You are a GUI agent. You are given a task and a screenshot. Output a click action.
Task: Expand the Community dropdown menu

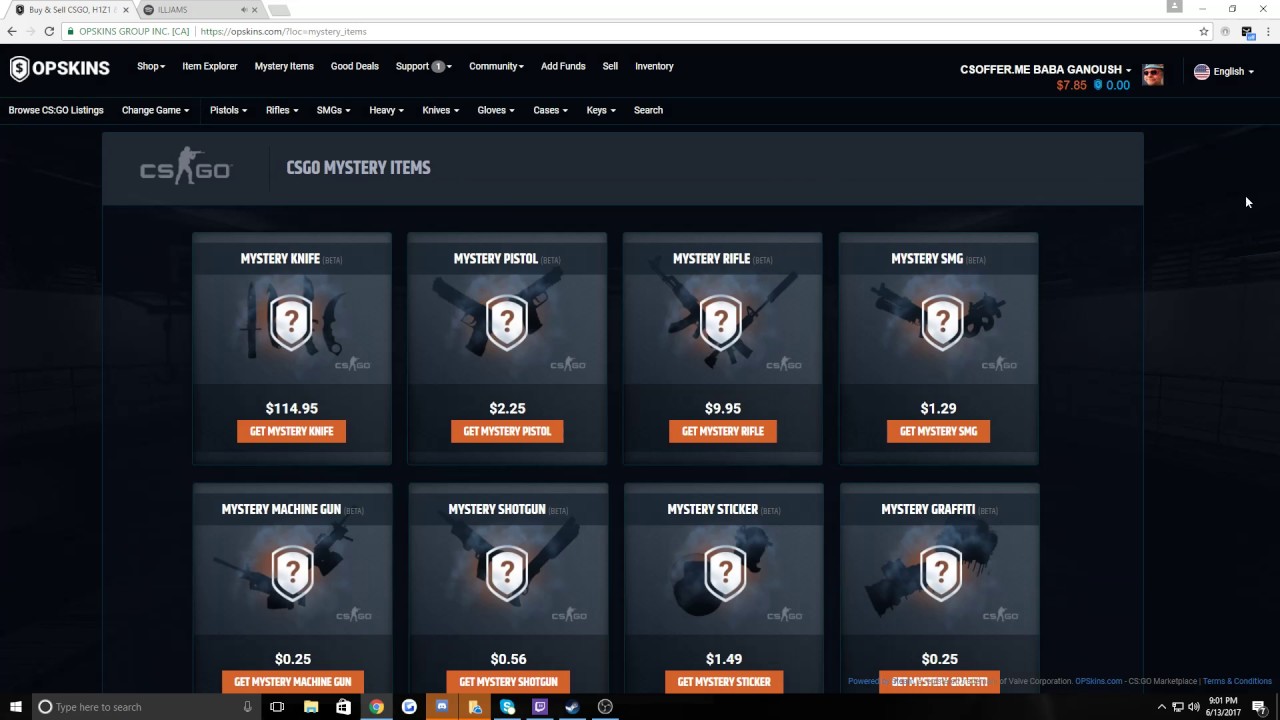(x=496, y=66)
